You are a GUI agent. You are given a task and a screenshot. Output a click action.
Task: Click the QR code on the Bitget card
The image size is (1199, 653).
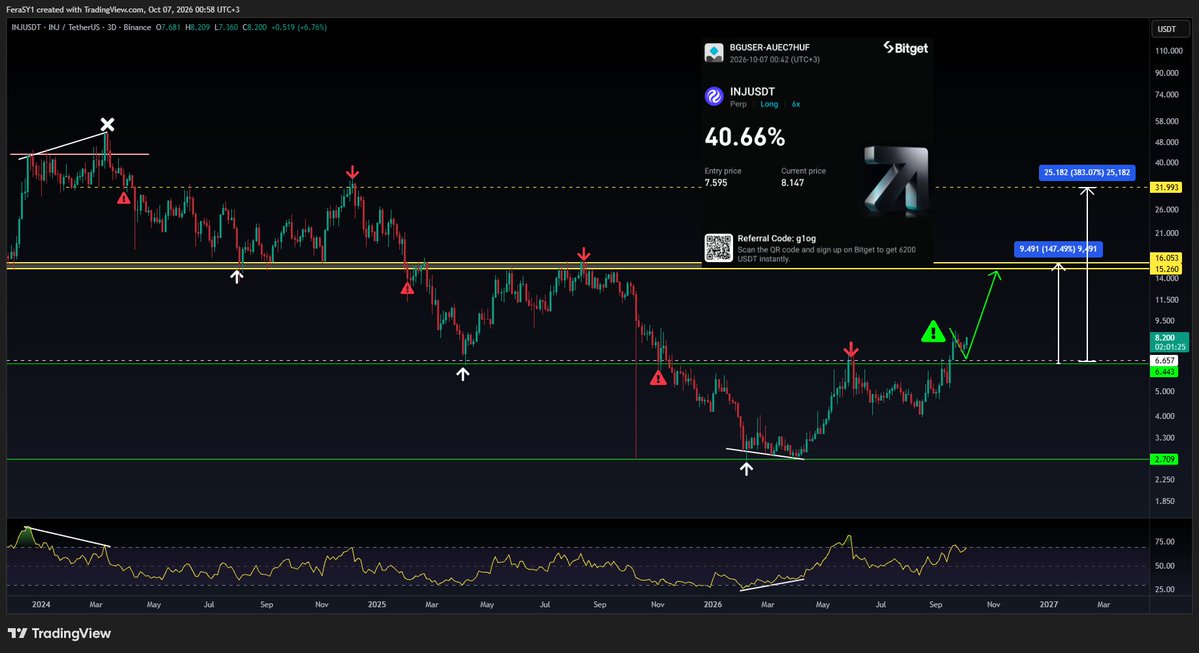click(718, 248)
